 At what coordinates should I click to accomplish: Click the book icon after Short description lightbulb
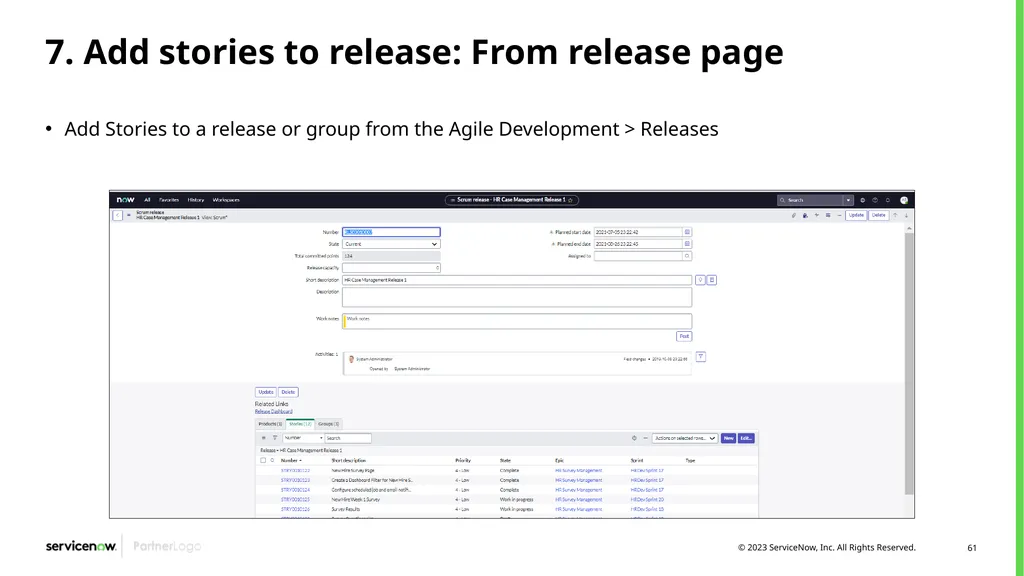712,280
